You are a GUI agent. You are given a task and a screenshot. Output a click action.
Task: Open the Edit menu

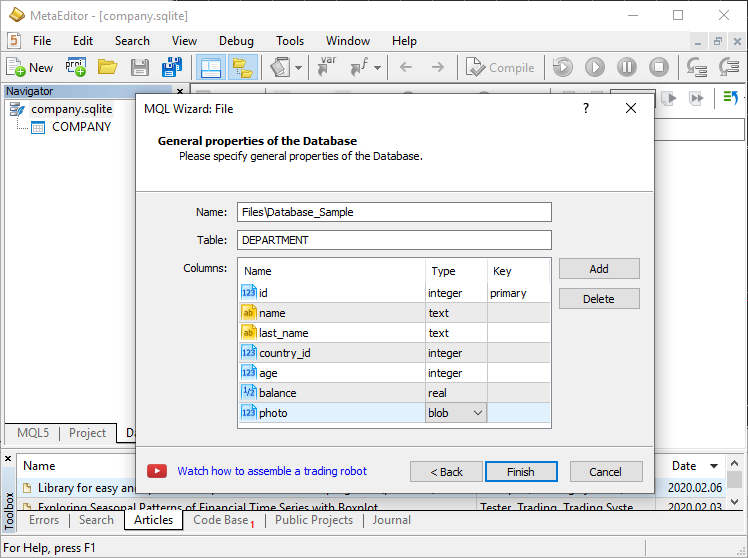tap(83, 41)
